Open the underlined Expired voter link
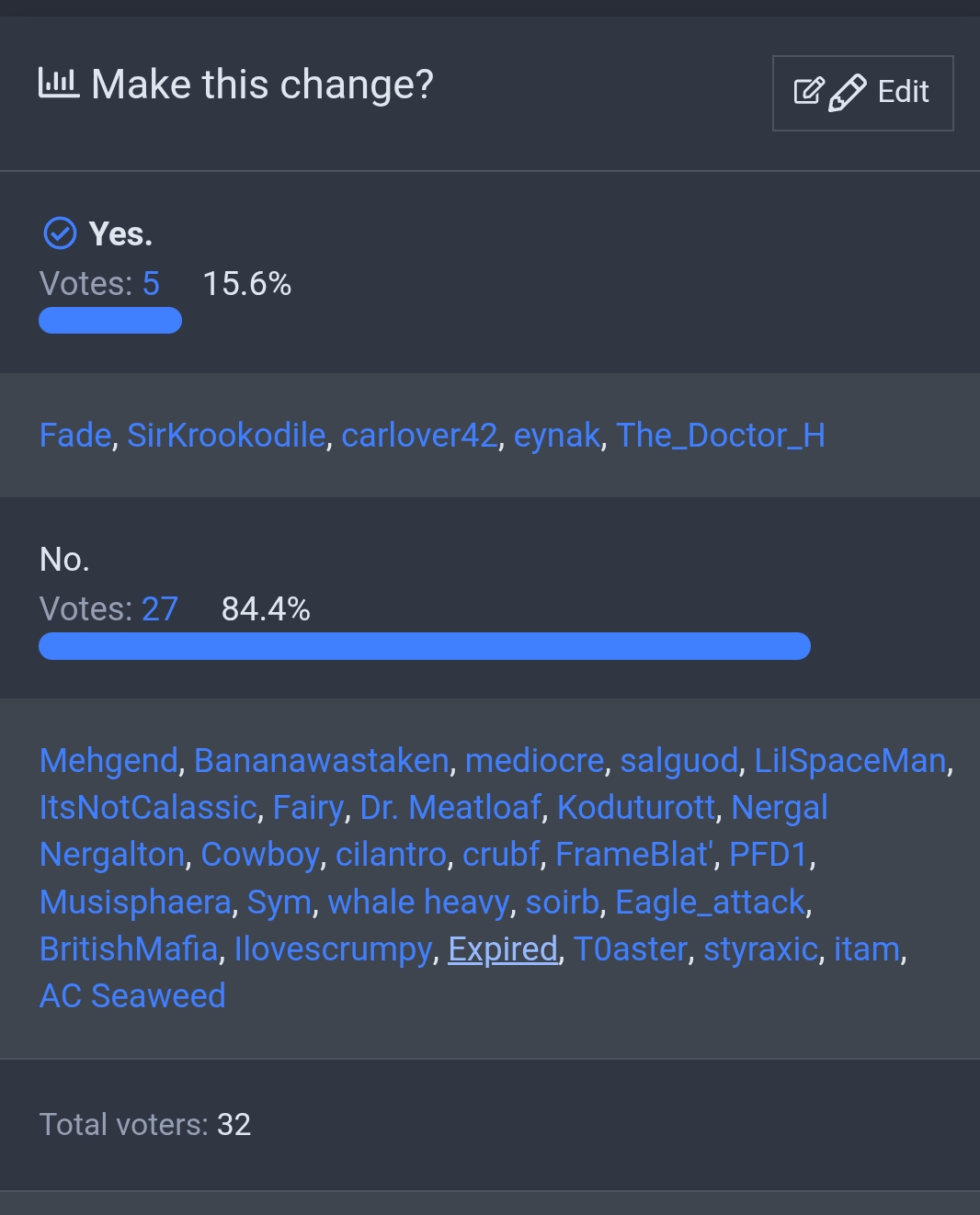 pyautogui.click(x=503, y=949)
